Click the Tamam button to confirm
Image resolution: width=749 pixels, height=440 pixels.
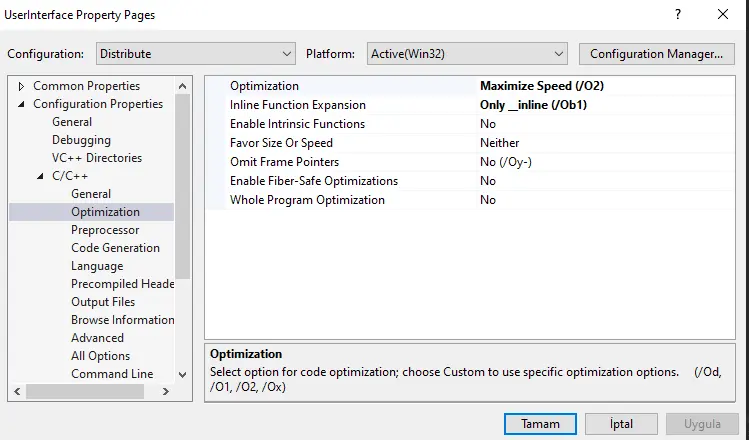(540, 424)
